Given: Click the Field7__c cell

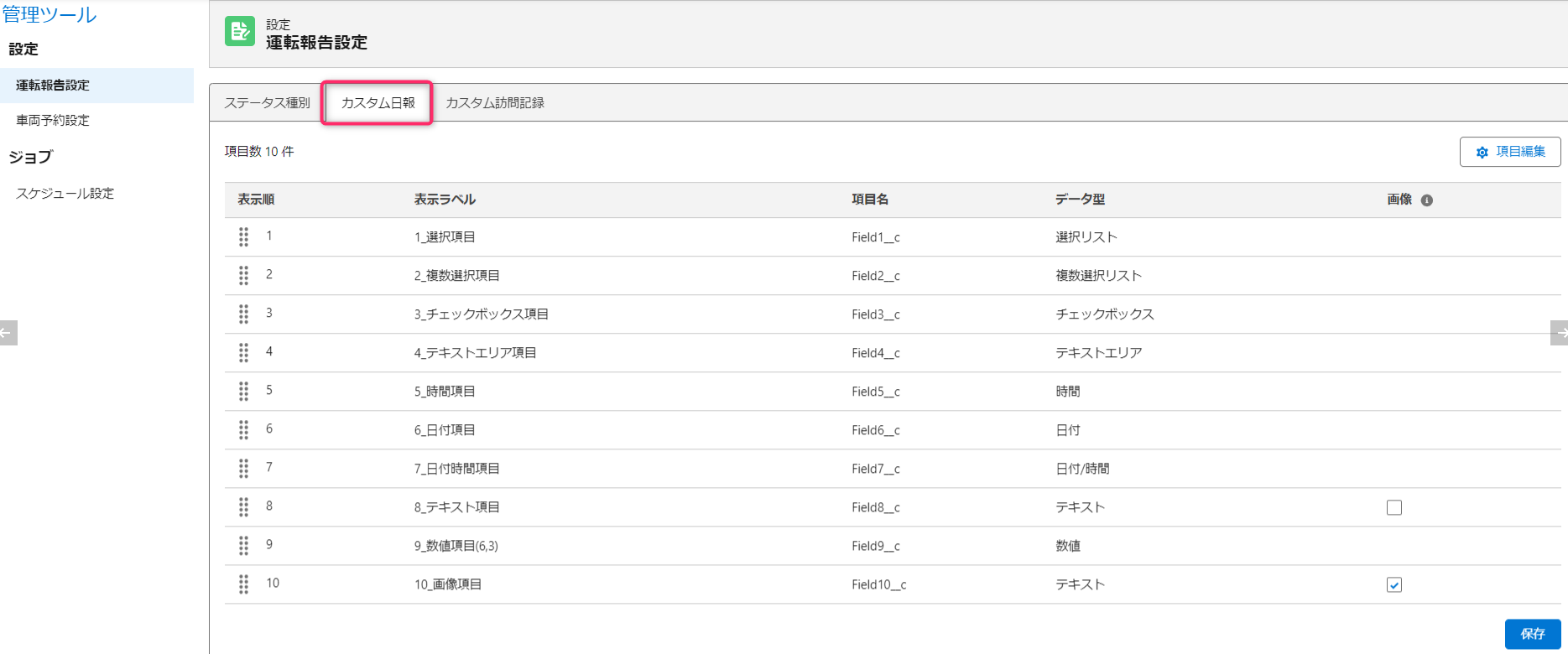Looking at the screenshot, I should point(876,469).
